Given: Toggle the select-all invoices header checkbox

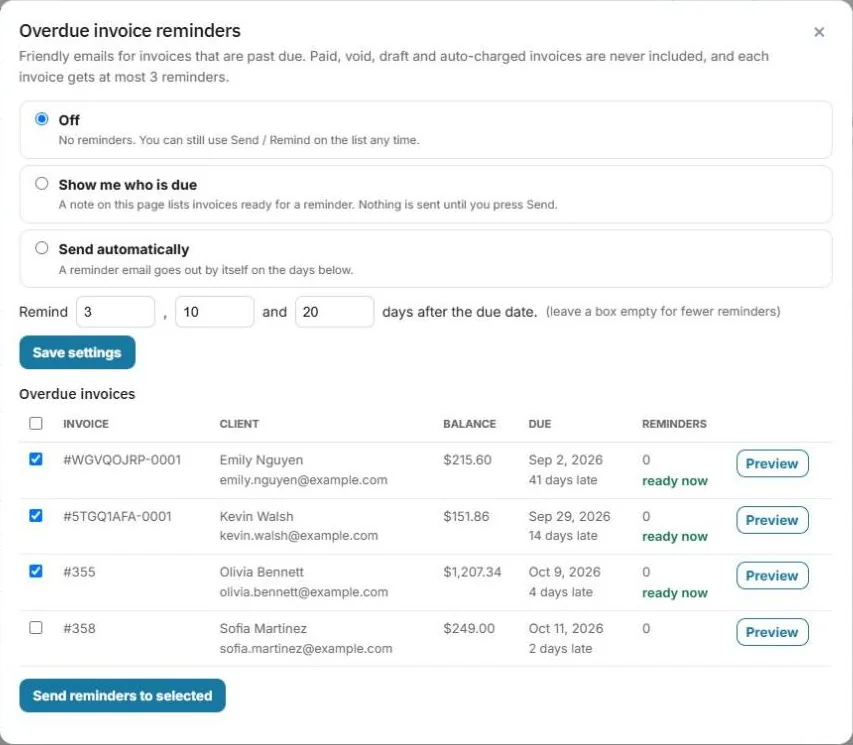Looking at the screenshot, I should [36, 423].
